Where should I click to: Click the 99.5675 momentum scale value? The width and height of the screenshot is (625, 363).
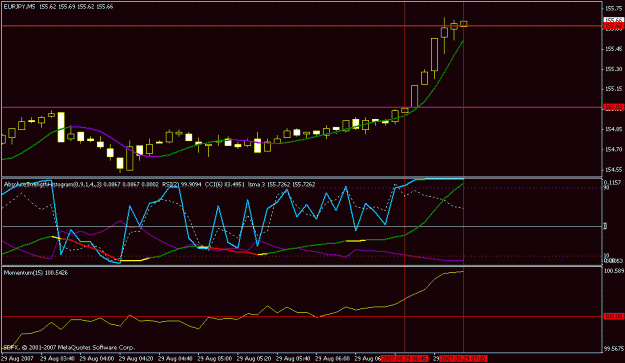coord(614,349)
